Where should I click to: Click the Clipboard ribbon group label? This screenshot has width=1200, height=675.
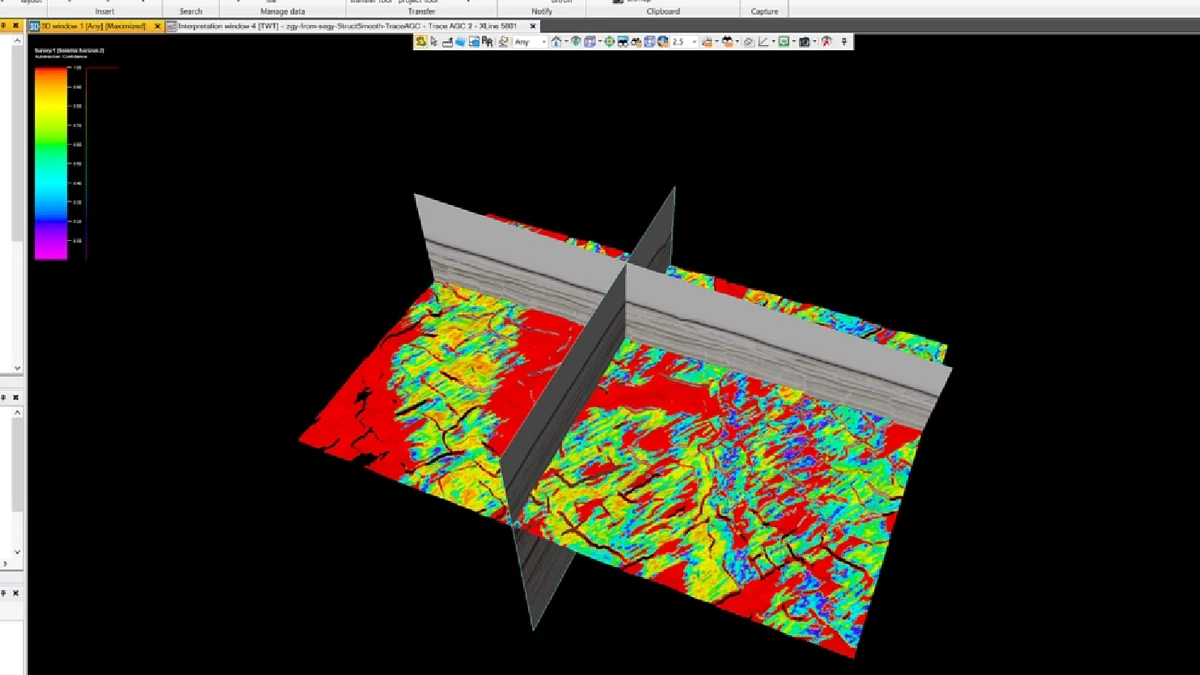click(x=663, y=11)
